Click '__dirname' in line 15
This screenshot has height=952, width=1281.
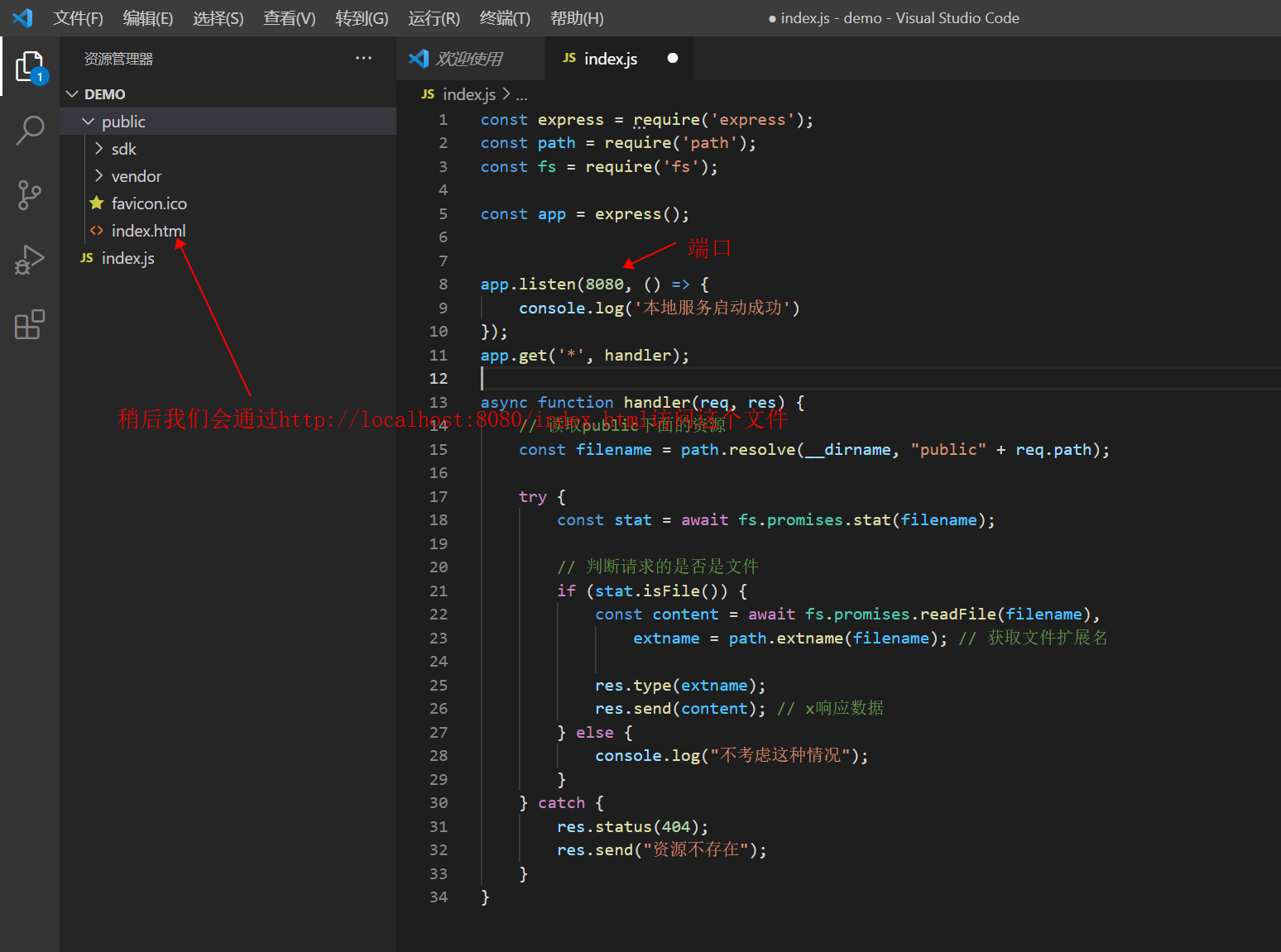click(847, 449)
